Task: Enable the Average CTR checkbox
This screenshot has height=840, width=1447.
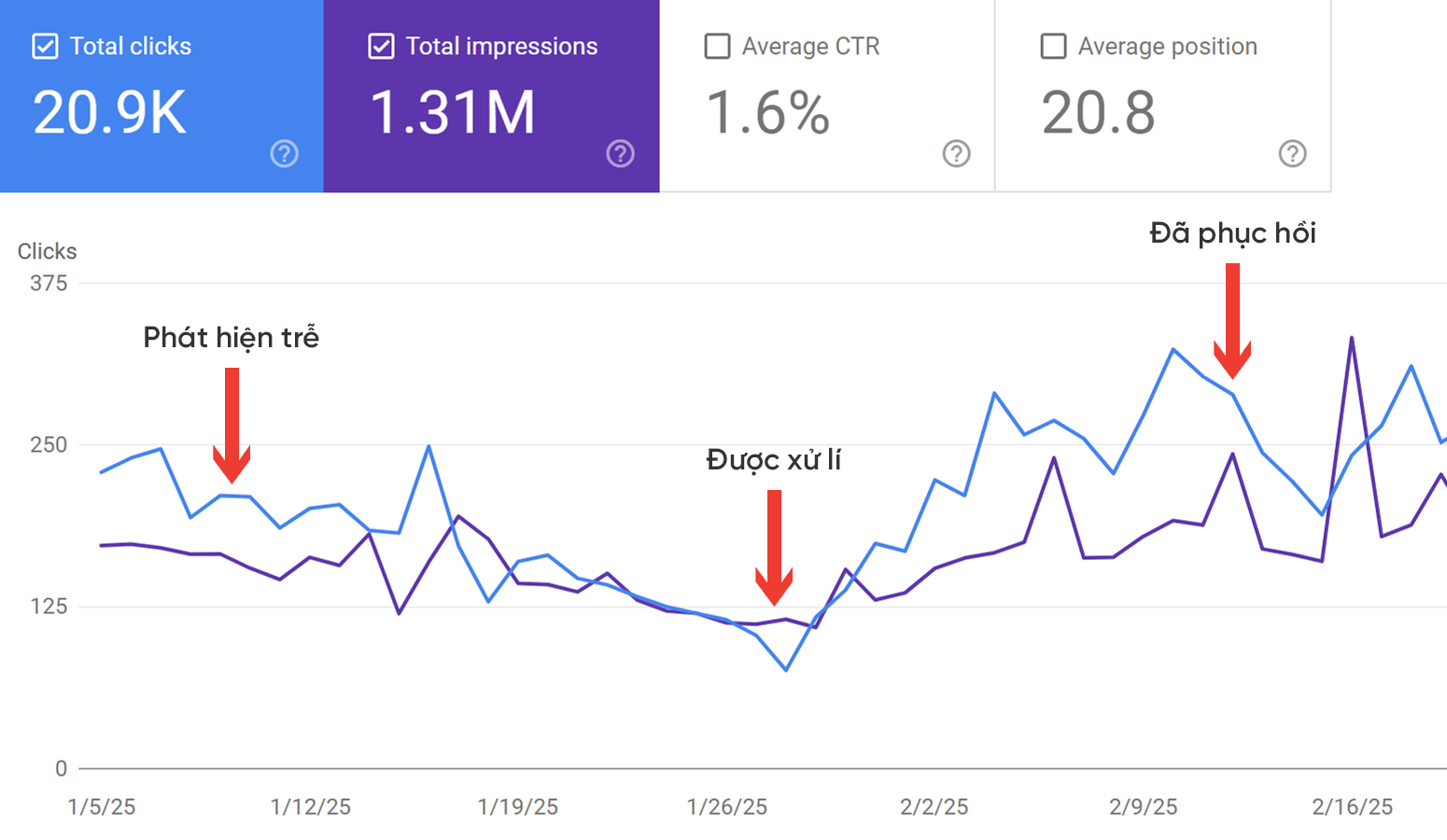Action: click(717, 47)
